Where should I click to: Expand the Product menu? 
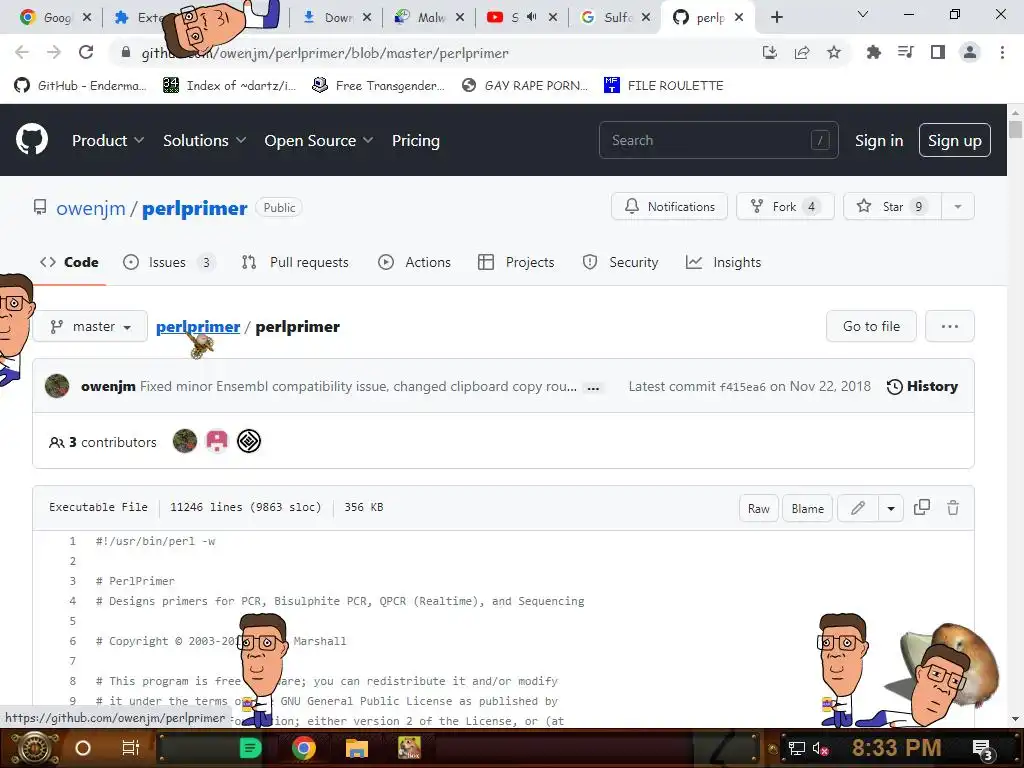point(108,140)
